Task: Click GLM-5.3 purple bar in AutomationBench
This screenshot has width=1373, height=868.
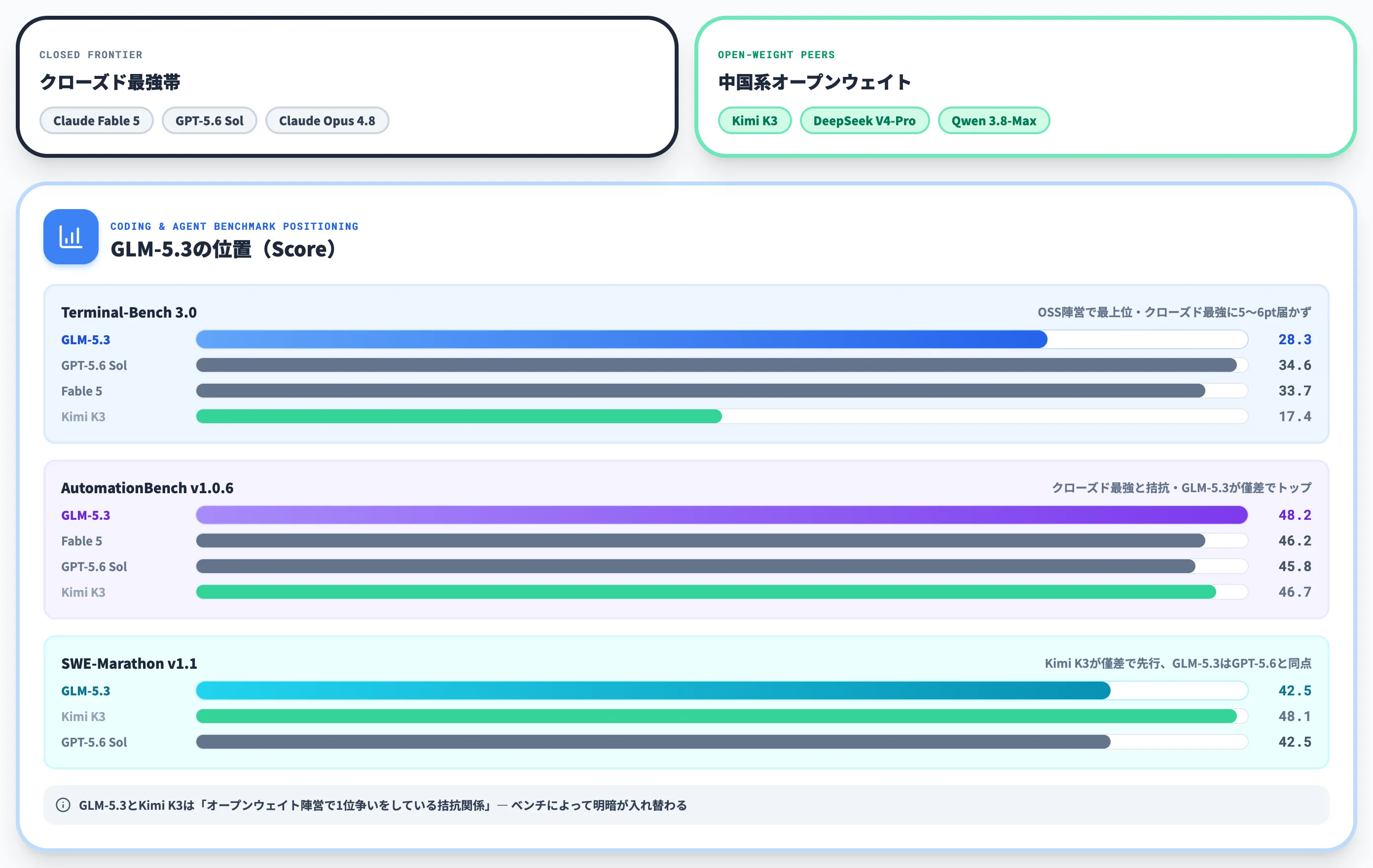Action: 722,515
